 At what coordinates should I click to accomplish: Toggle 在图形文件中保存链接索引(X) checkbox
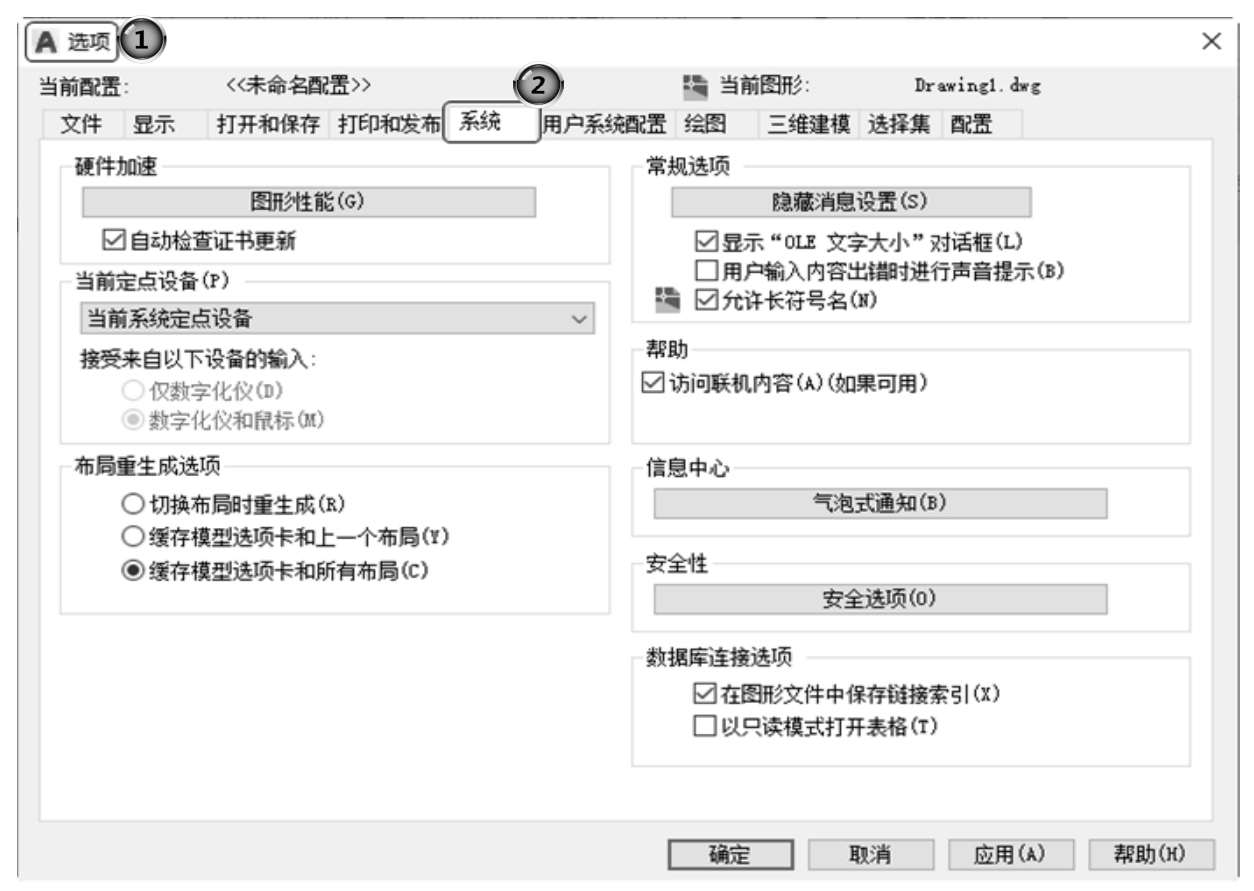703,692
